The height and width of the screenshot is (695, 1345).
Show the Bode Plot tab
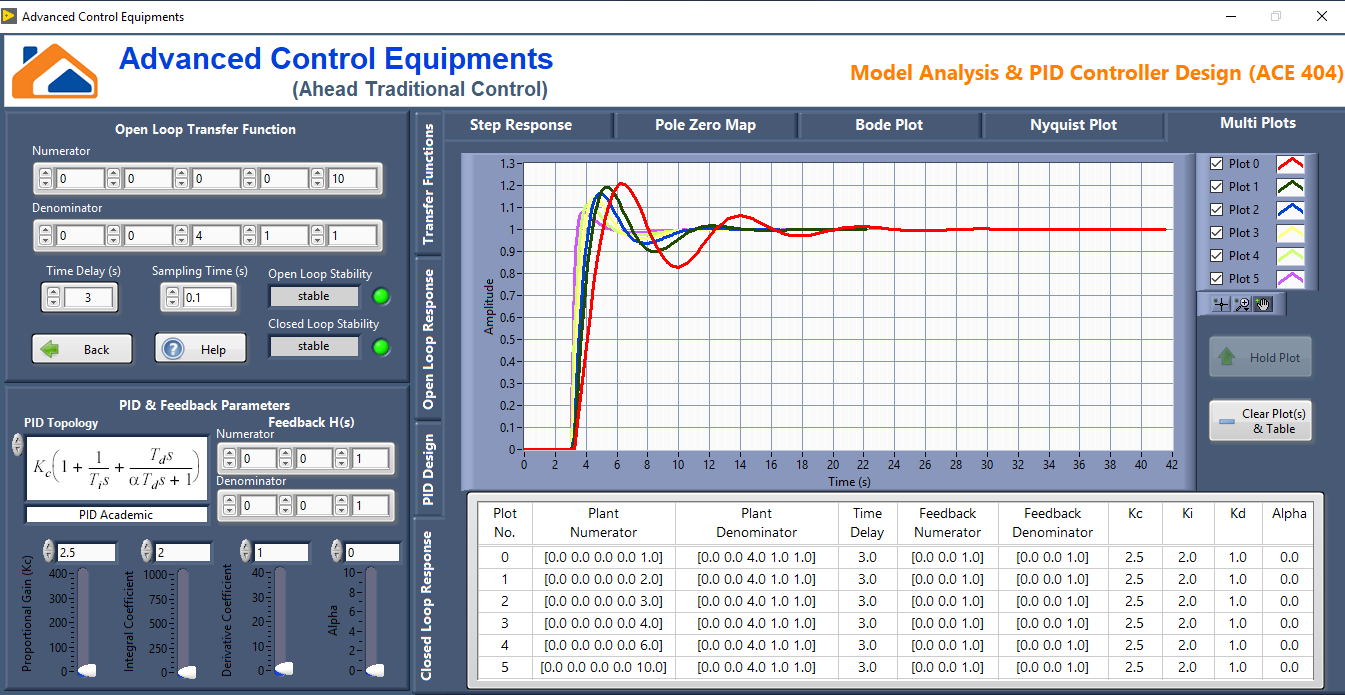click(x=889, y=125)
